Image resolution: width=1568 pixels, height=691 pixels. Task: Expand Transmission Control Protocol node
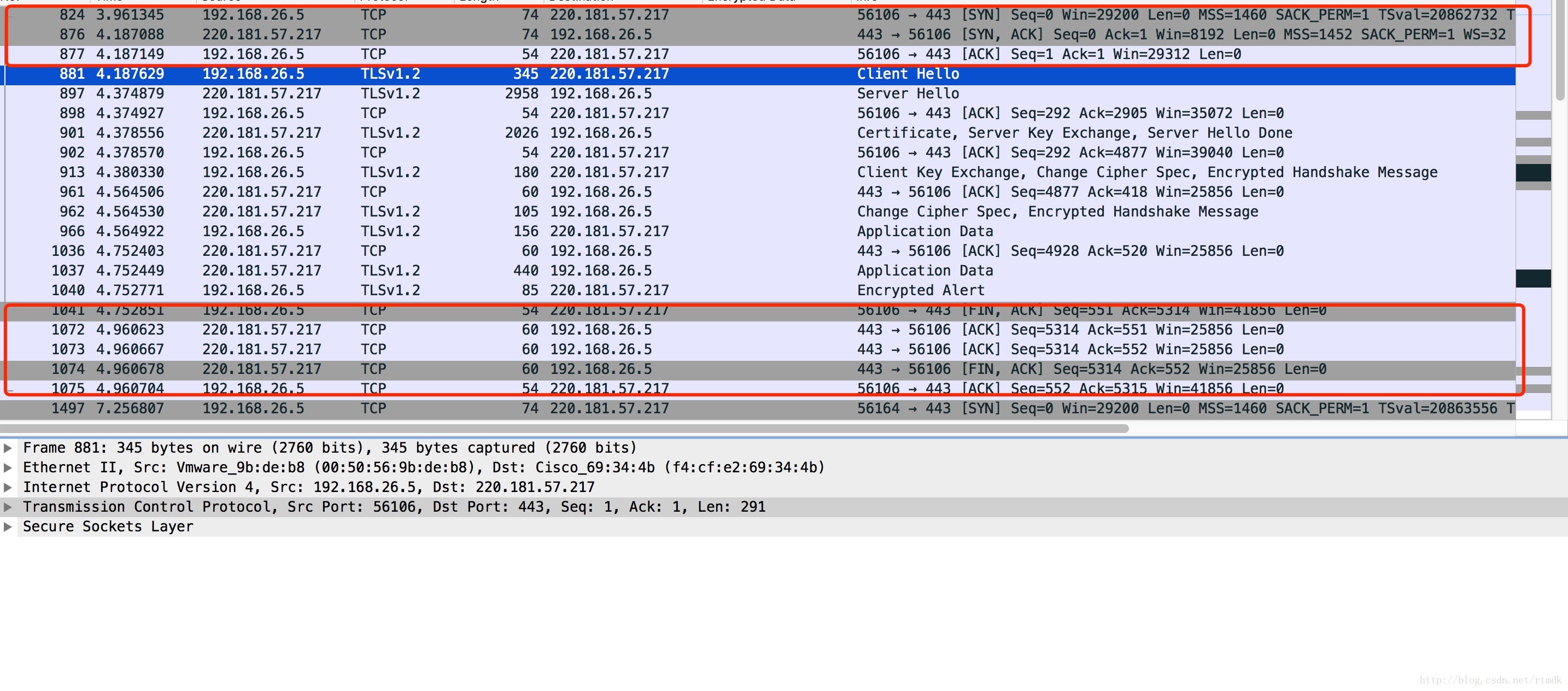tap(8, 507)
